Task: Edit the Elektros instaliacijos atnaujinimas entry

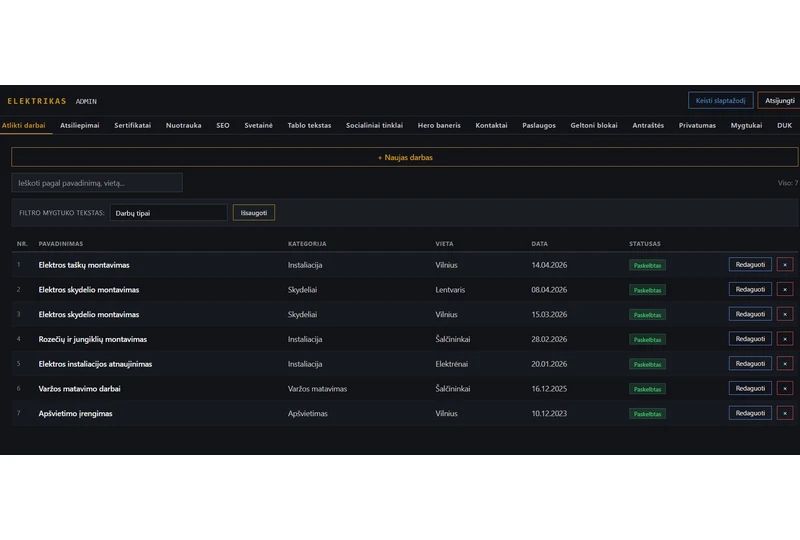Action: pos(750,363)
